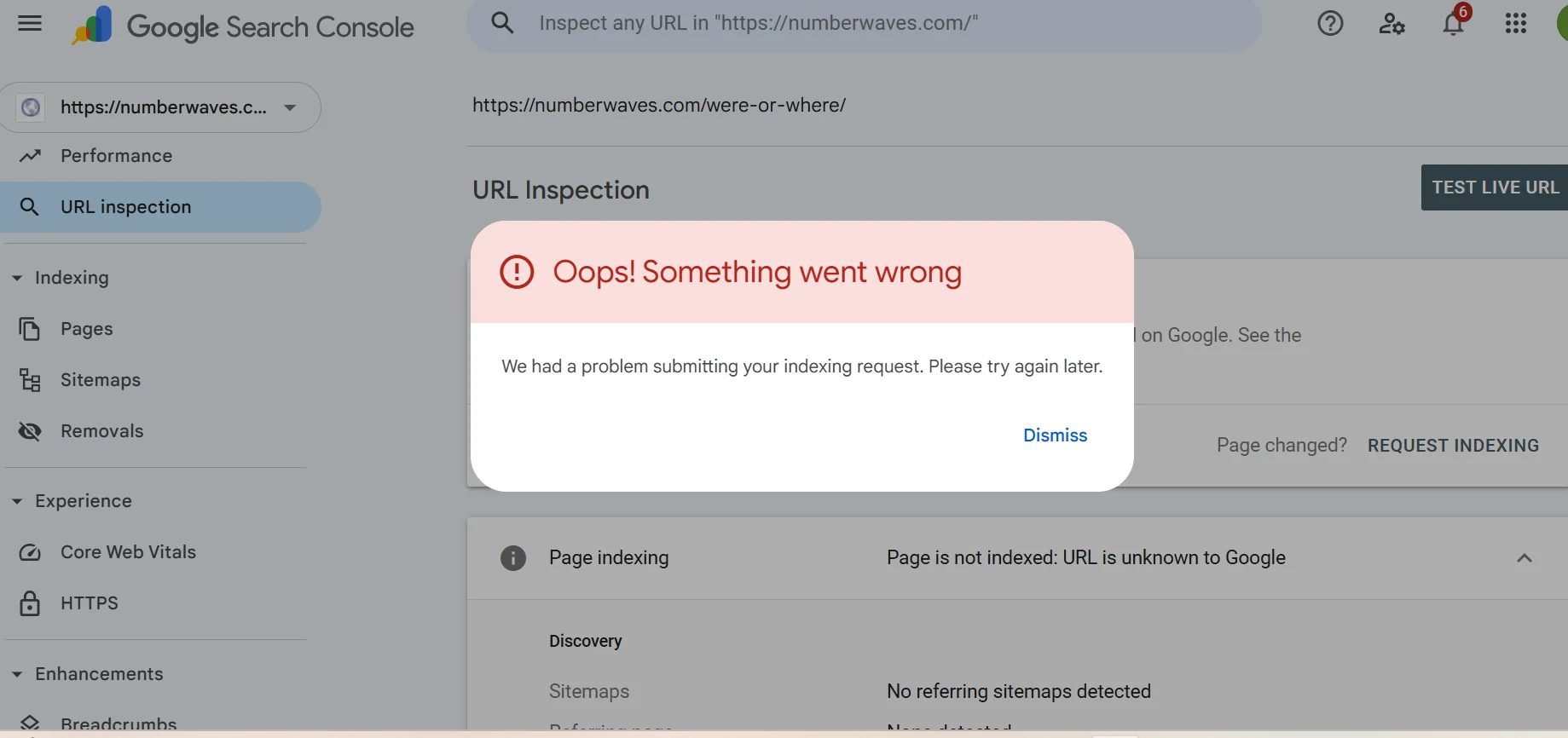1568x738 pixels.
Task: Open the hamburger main menu
Action: pyautogui.click(x=30, y=23)
